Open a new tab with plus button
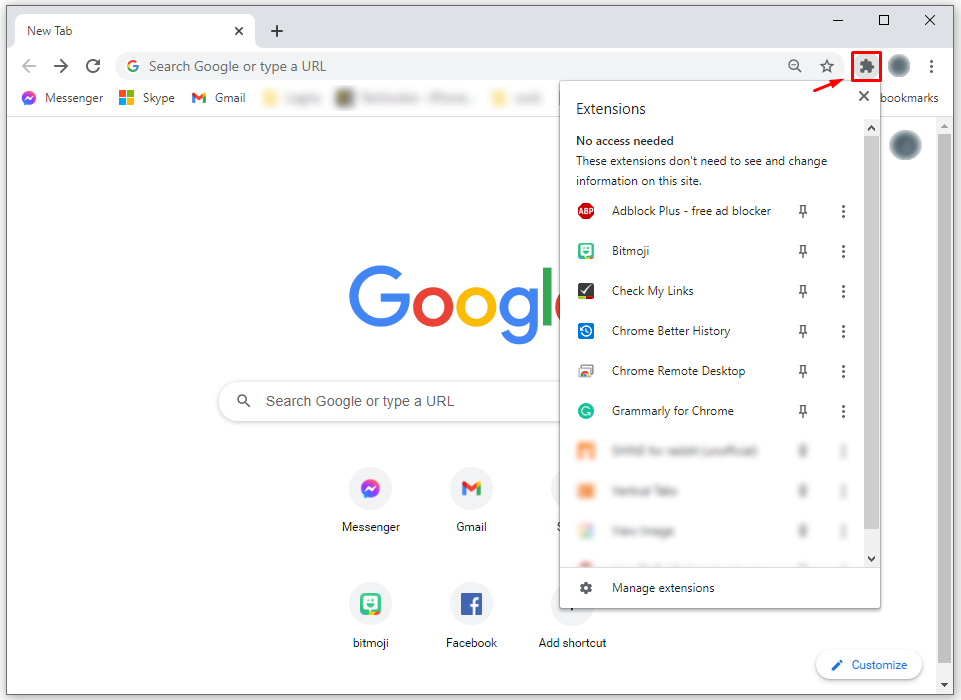This screenshot has height=700, width=961. click(277, 31)
